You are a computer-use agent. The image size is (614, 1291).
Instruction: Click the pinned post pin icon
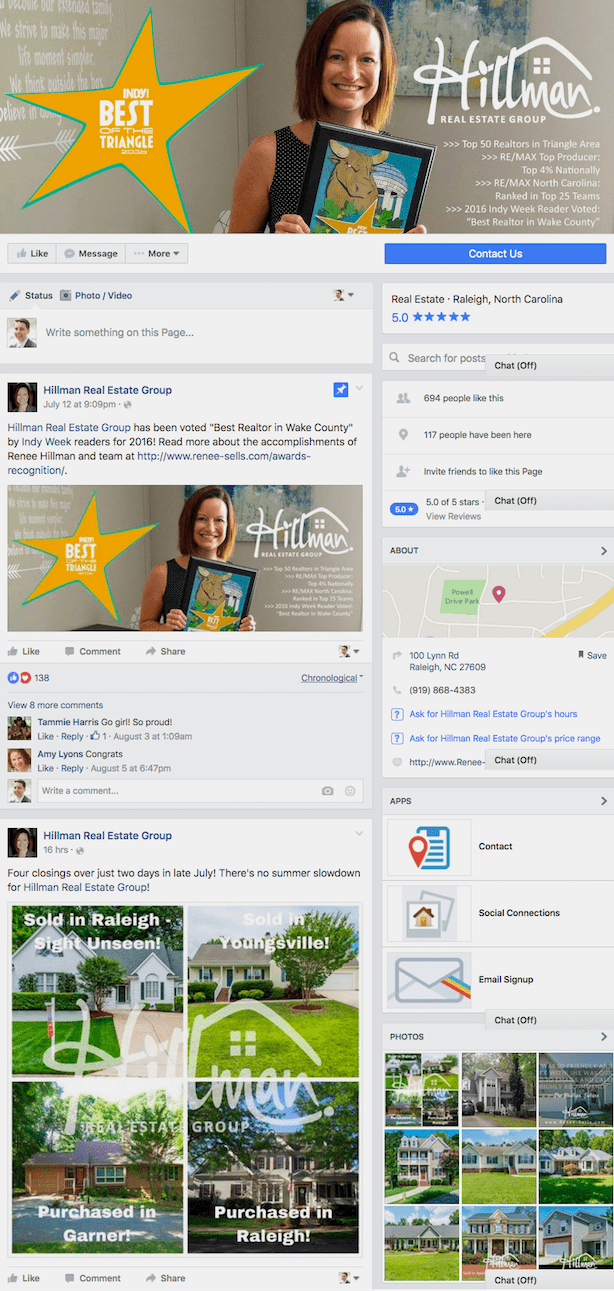click(x=341, y=389)
